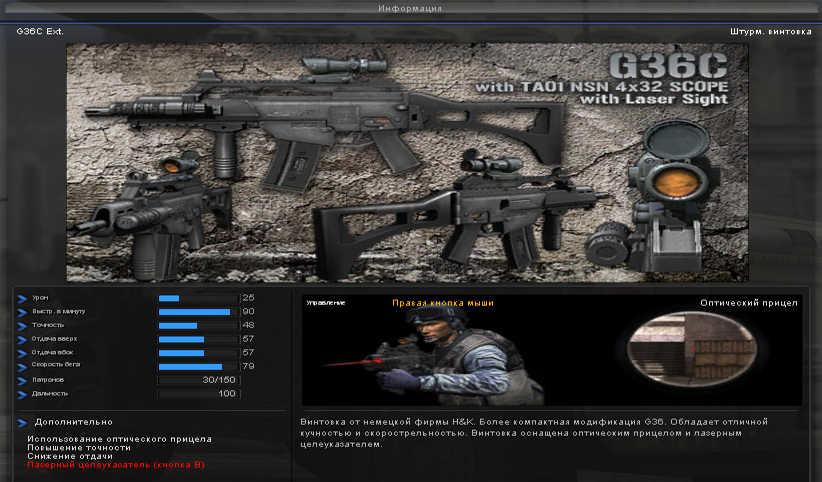Click the Точность stat label
This screenshot has width=822, height=482.
point(48,325)
